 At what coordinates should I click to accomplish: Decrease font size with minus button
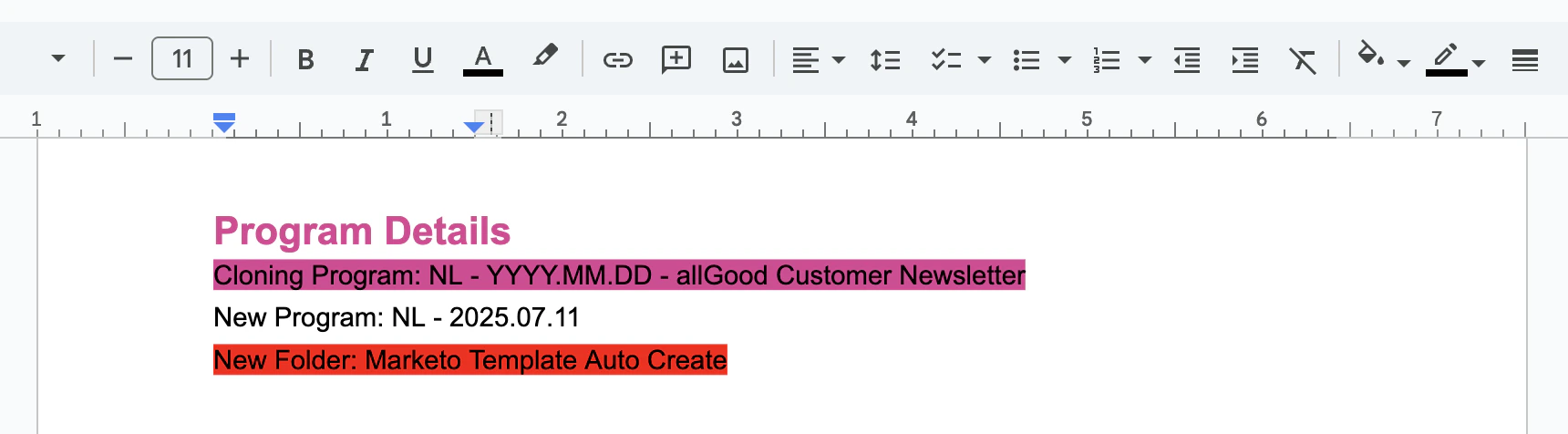tap(123, 58)
